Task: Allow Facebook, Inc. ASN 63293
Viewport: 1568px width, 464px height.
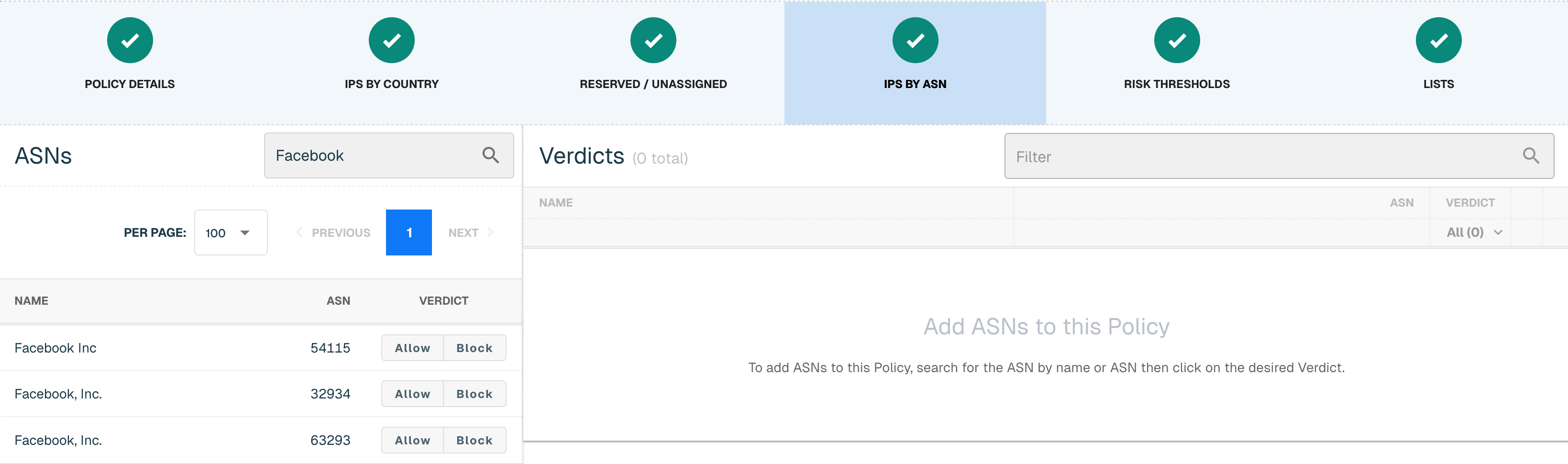Action: (x=412, y=440)
